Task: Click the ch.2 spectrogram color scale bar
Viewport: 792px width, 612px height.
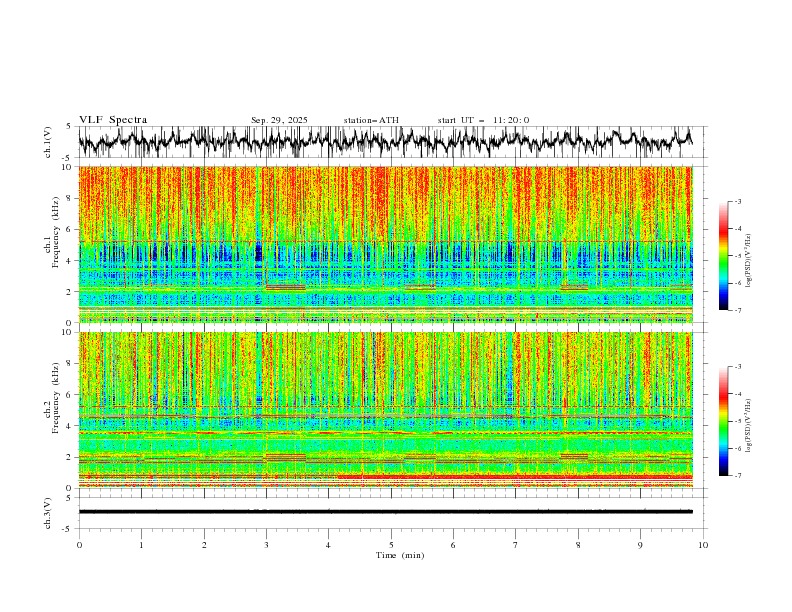Action: (723, 421)
